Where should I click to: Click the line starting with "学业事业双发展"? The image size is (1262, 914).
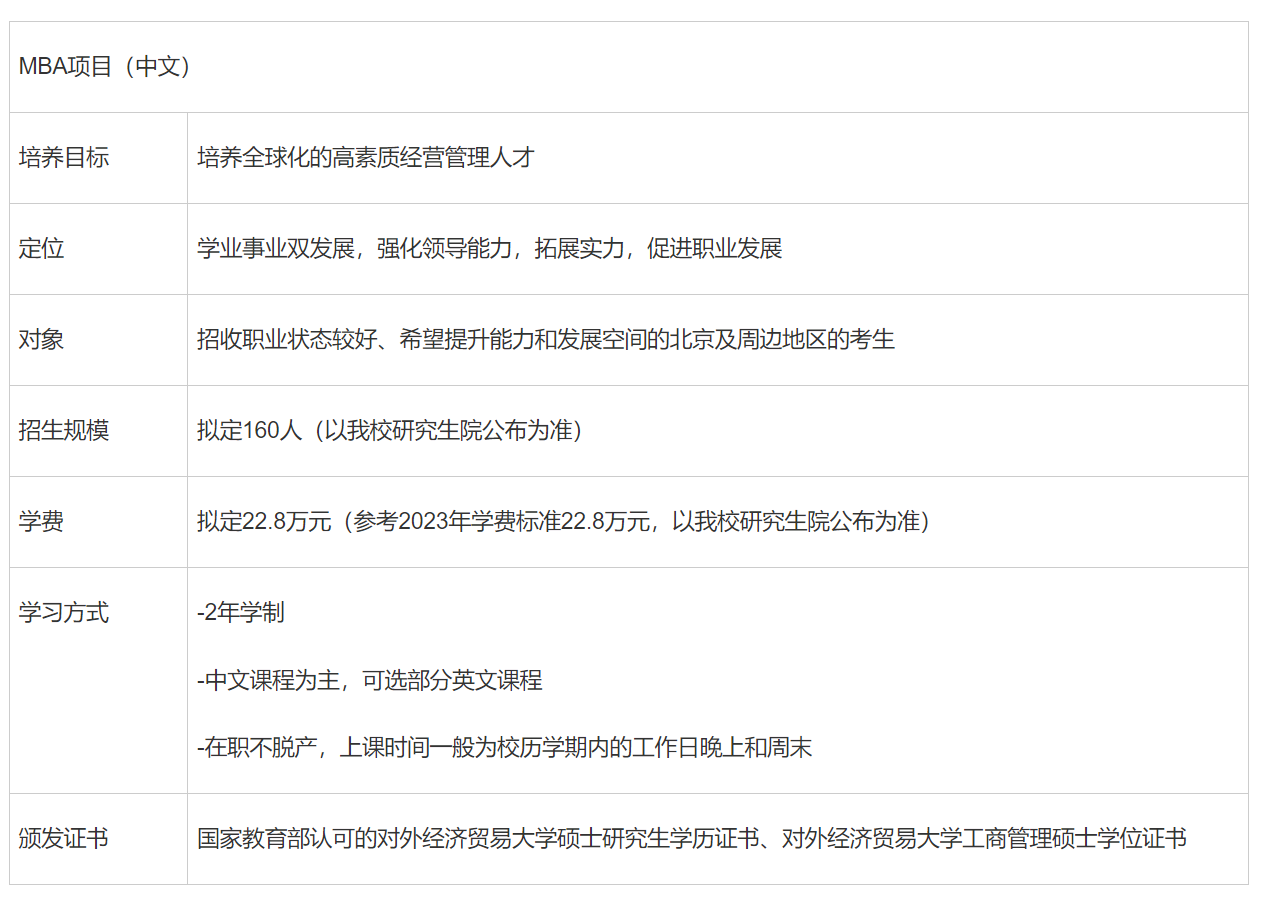point(490,249)
